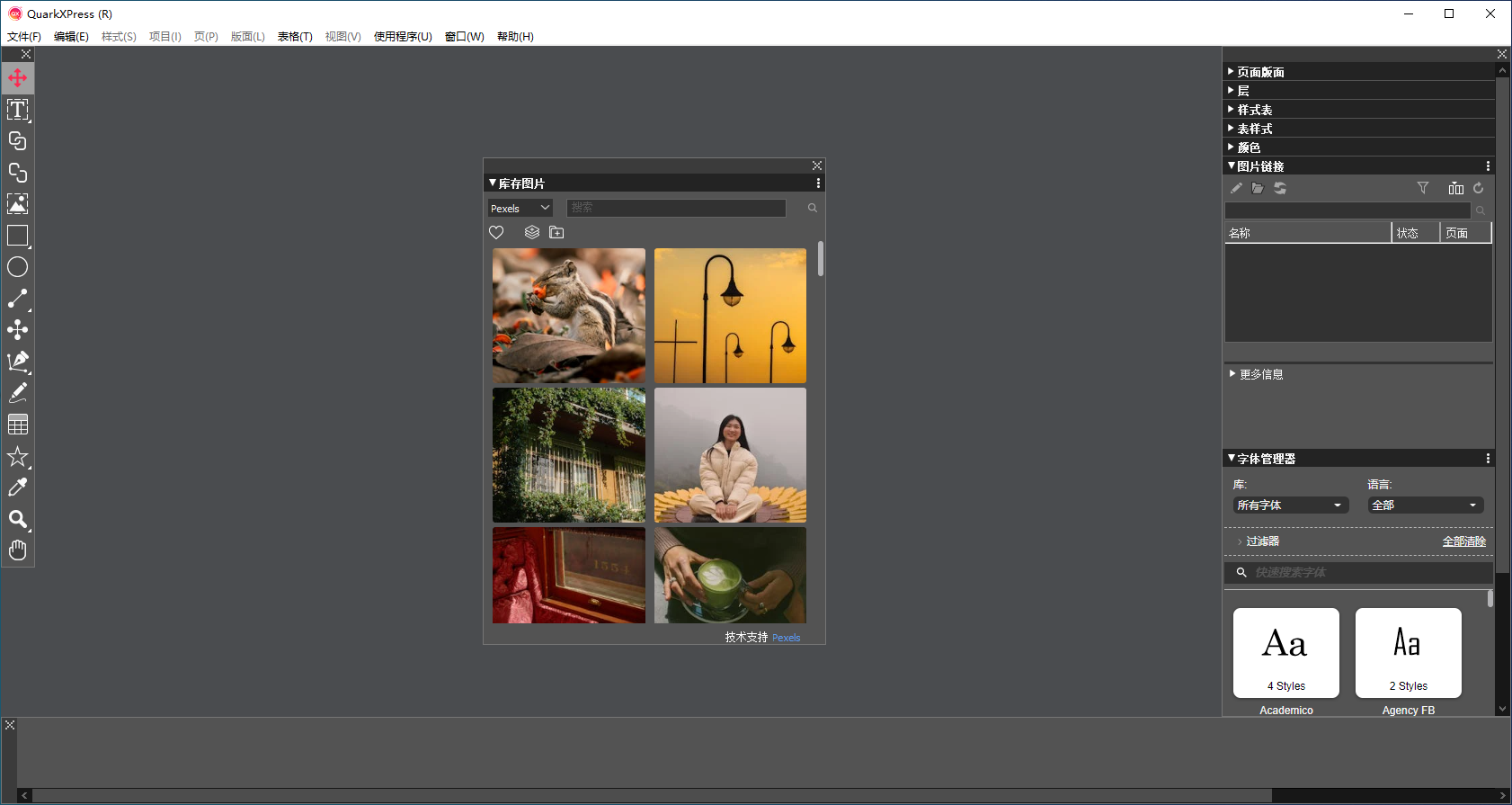This screenshot has width=1512, height=805.
Task: Pick the Line tool
Action: [17, 299]
